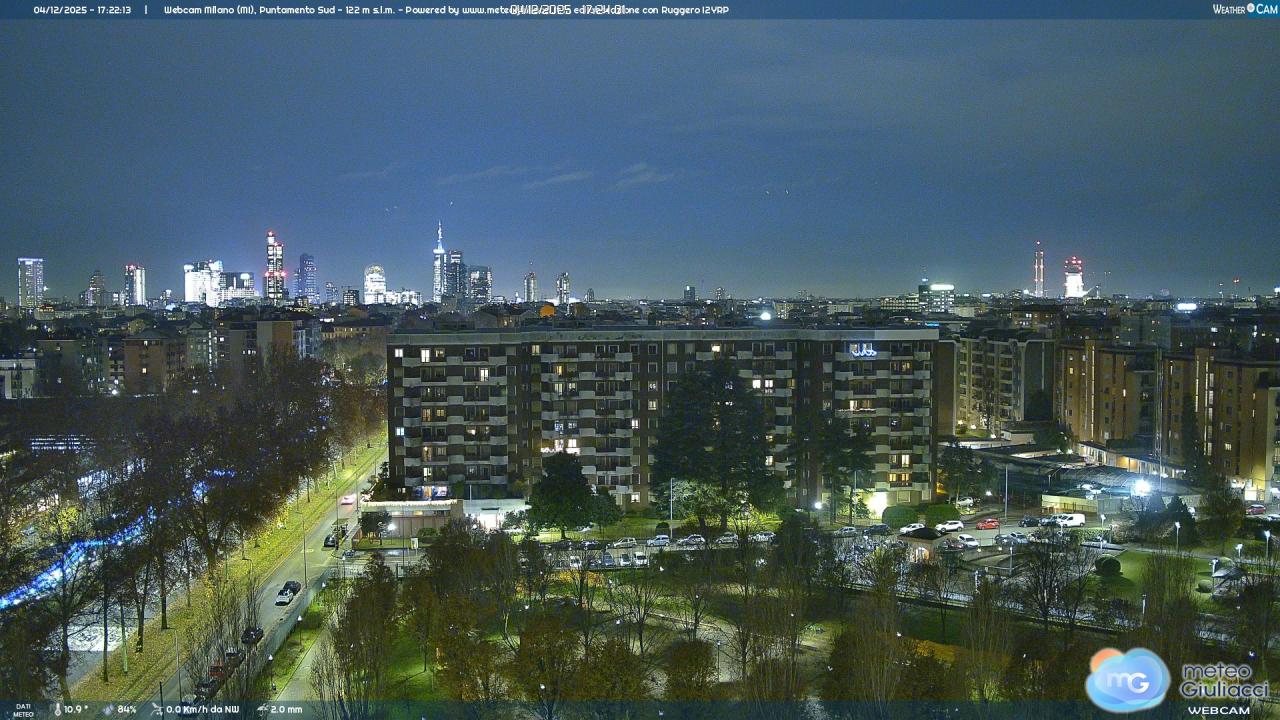Click the 0.0 Km/h da NW wind reading

point(203,710)
